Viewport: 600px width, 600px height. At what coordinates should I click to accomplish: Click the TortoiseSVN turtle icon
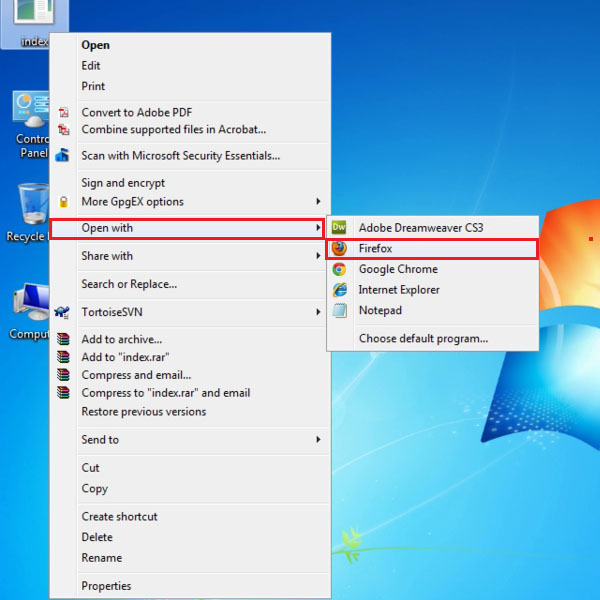[62, 312]
